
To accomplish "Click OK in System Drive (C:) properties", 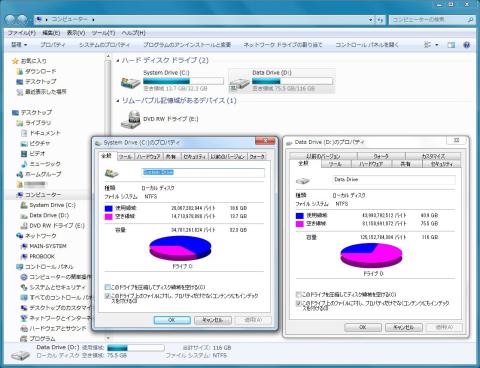I will tap(172, 320).
